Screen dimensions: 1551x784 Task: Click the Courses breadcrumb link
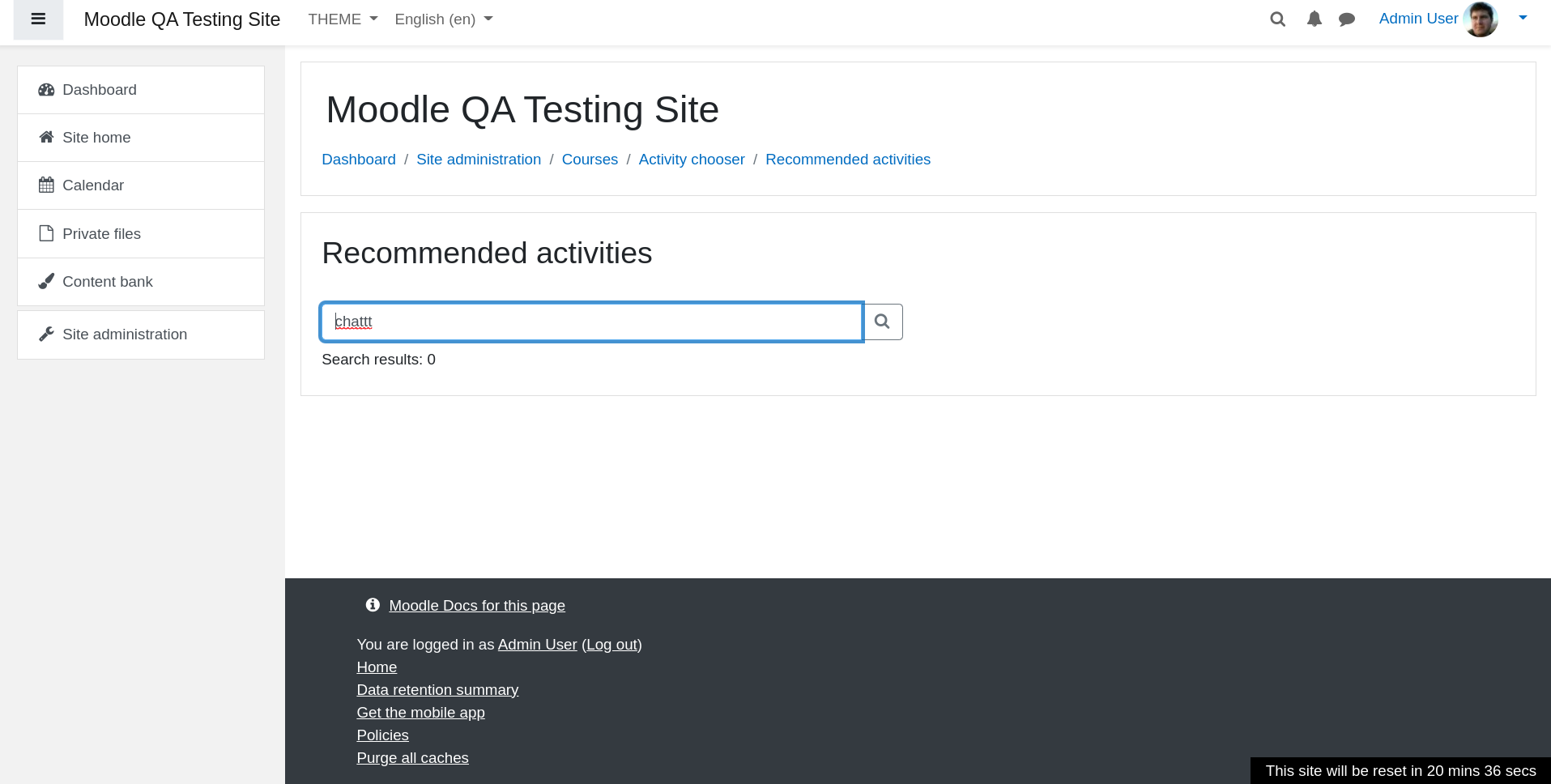(x=590, y=160)
